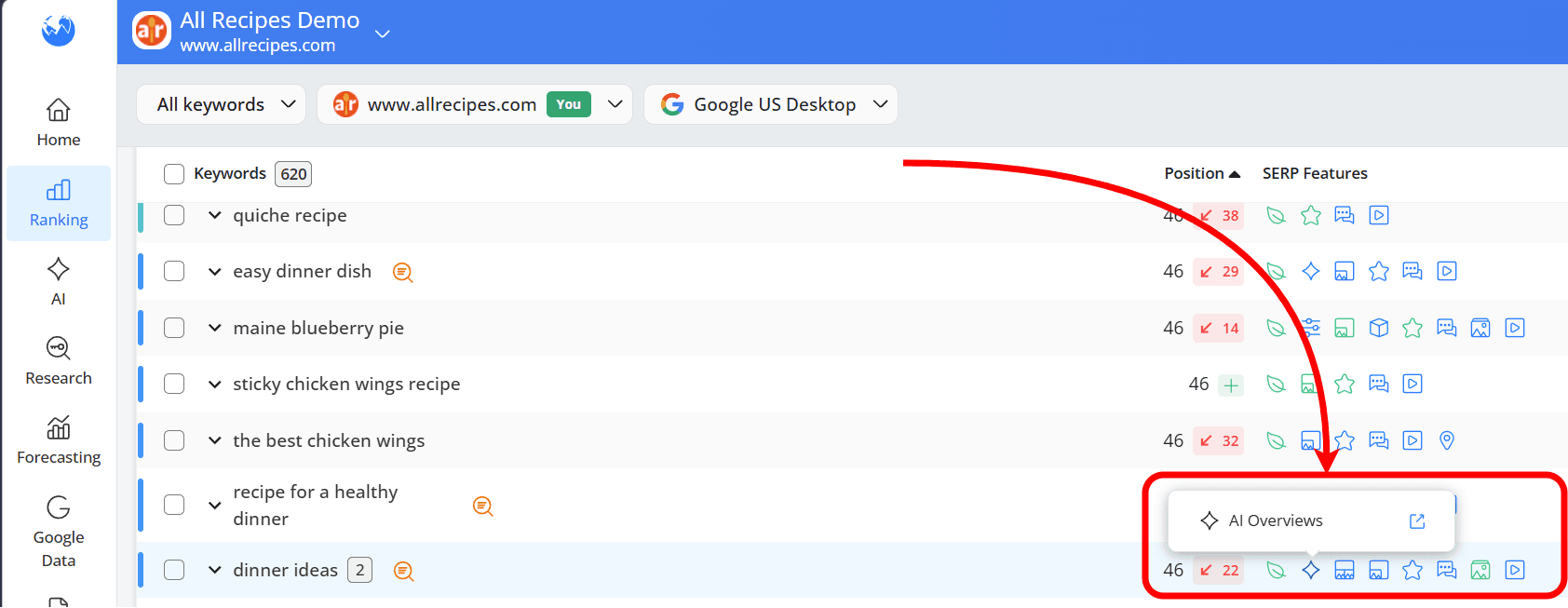This screenshot has width=1568, height=608.
Task: Click the video icon in maine blueberry pie row
Action: tap(1515, 328)
